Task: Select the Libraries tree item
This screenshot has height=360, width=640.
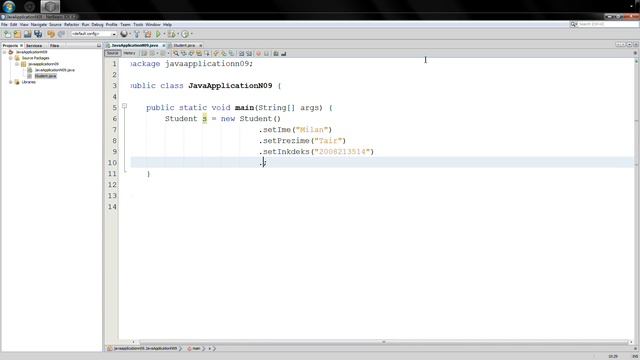Action: [x=29, y=82]
